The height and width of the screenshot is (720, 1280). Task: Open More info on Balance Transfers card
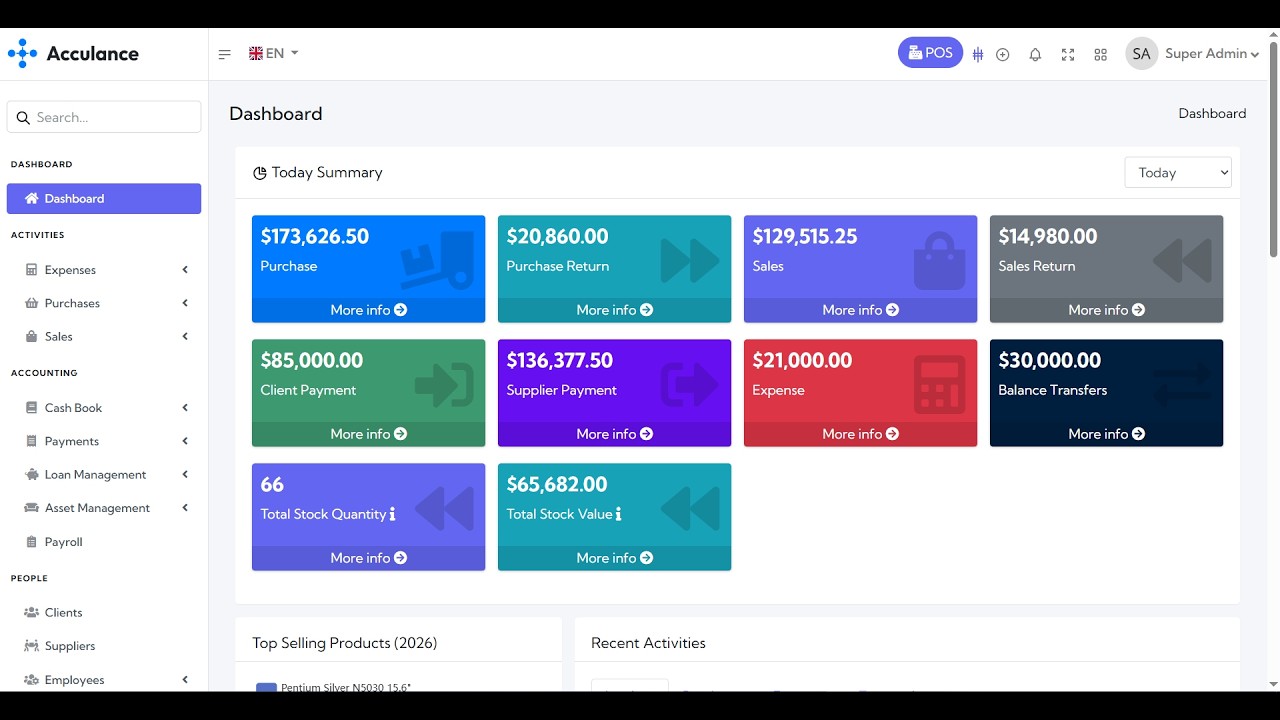(x=1106, y=434)
